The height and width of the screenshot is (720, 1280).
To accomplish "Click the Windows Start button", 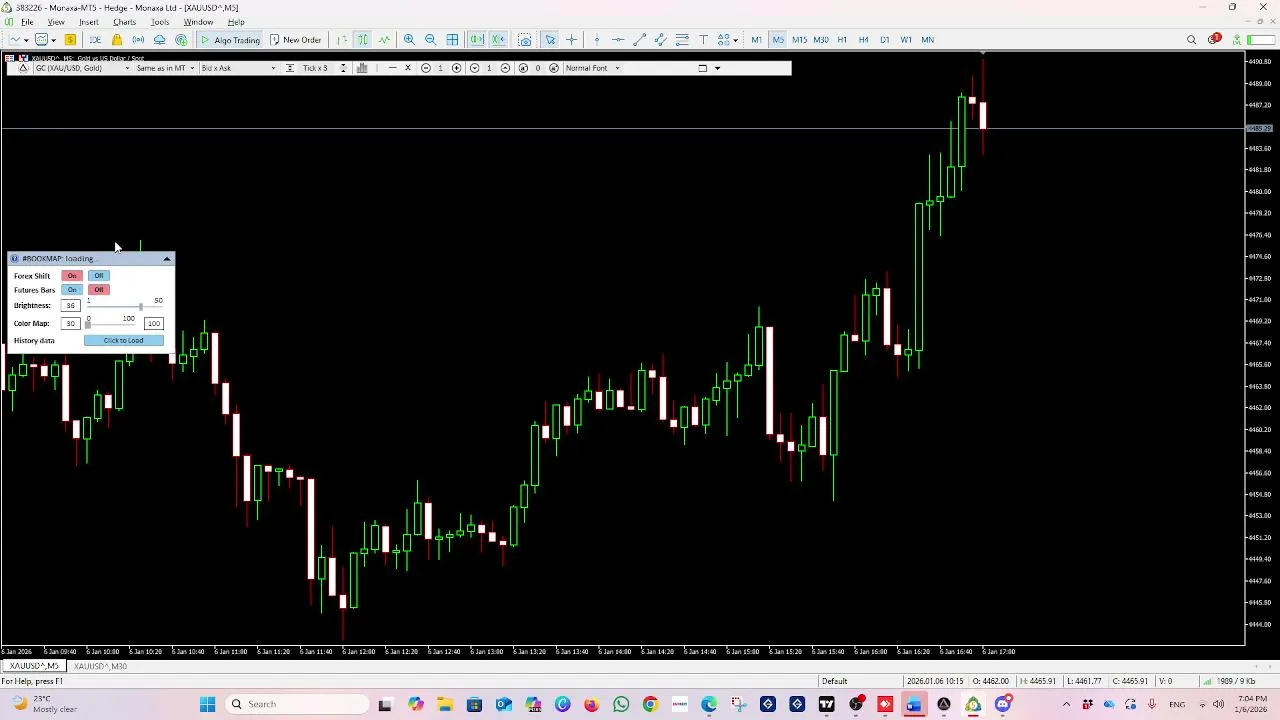I will [208, 704].
